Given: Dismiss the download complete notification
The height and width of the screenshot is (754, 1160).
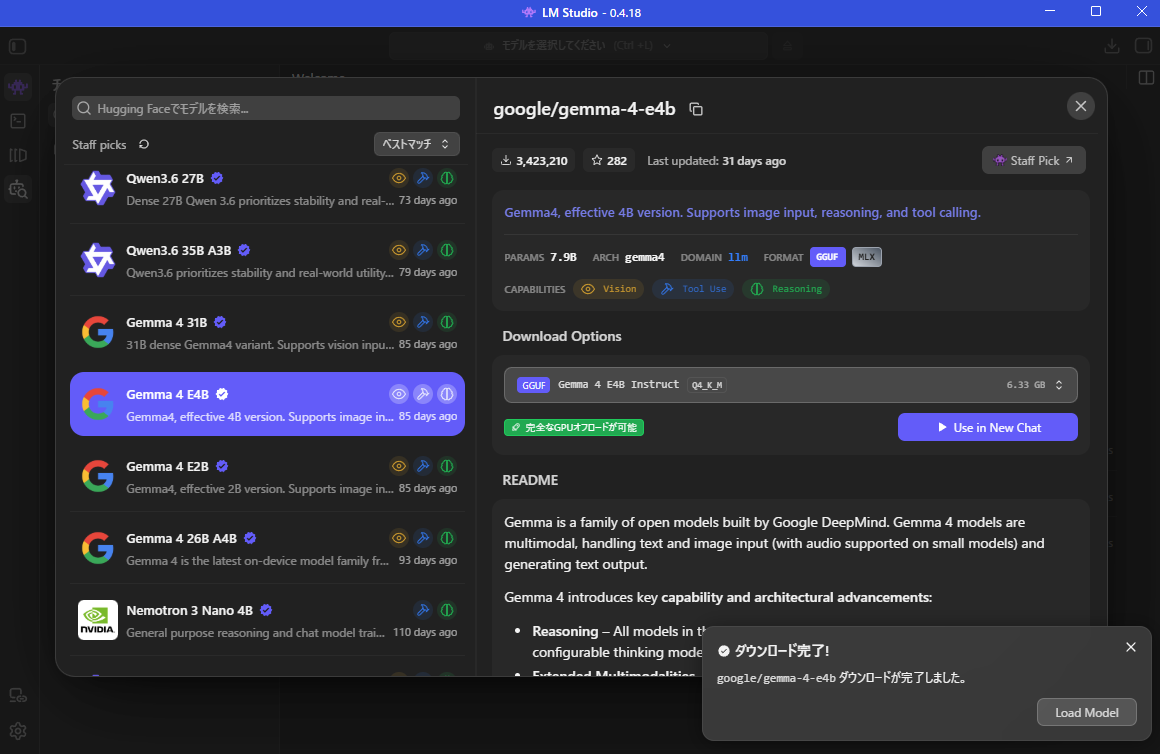Looking at the screenshot, I should tap(1130, 647).
